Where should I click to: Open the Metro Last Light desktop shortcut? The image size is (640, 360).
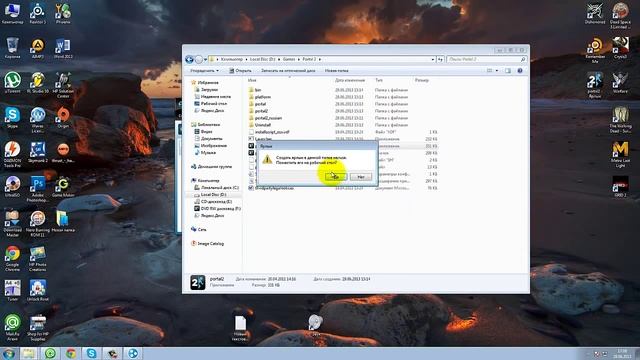pos(620,154)
